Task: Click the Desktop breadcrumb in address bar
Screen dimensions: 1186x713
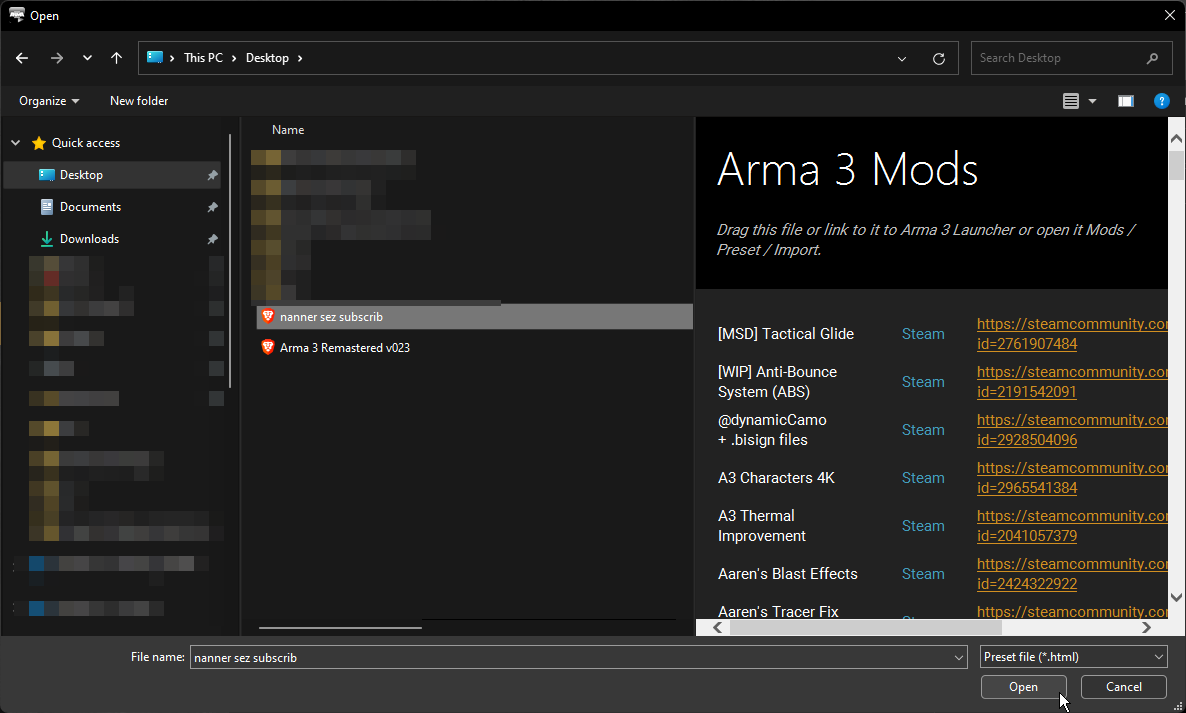Action: 267,58
